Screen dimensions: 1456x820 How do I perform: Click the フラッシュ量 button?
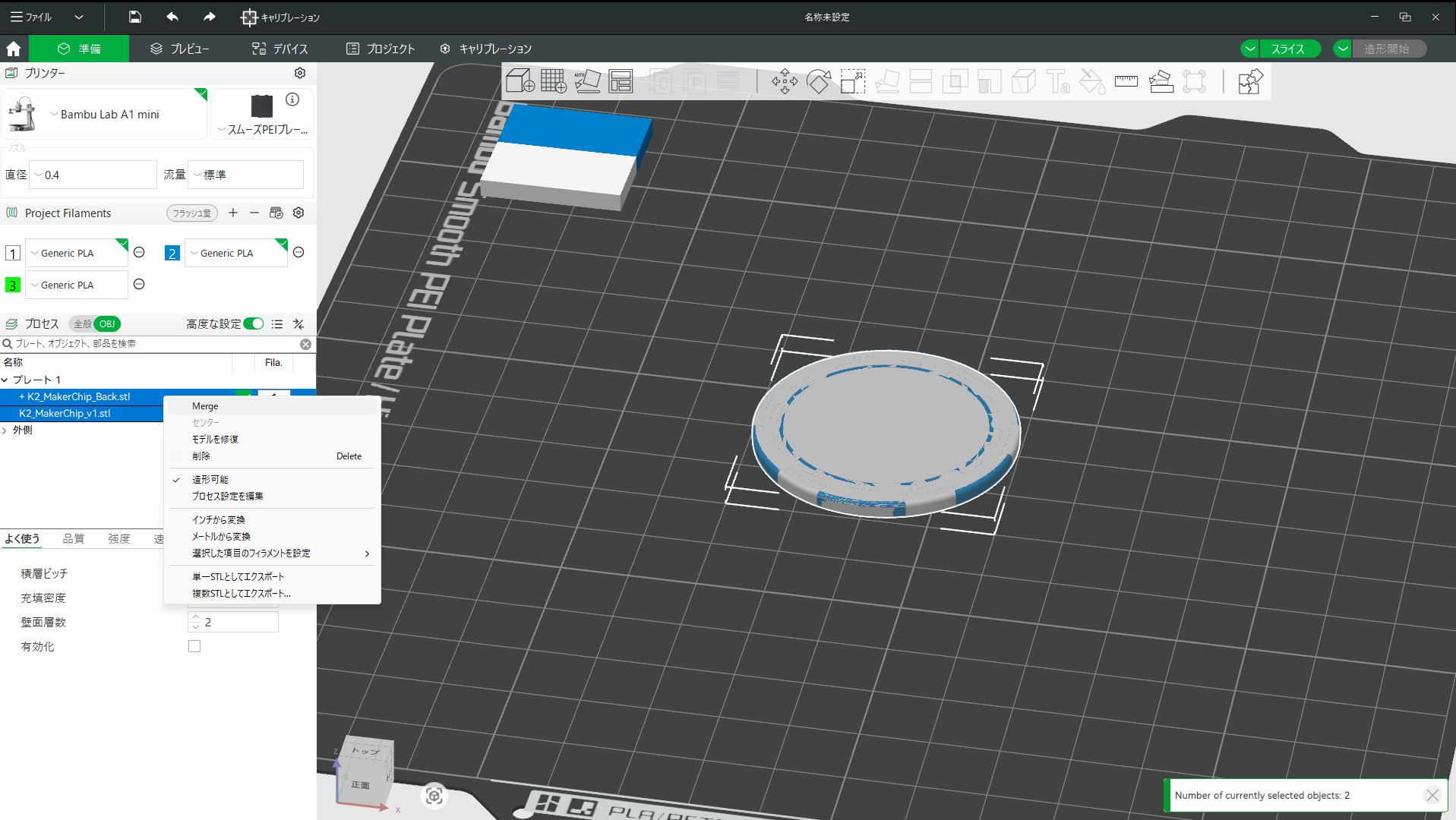coord(191,213)
